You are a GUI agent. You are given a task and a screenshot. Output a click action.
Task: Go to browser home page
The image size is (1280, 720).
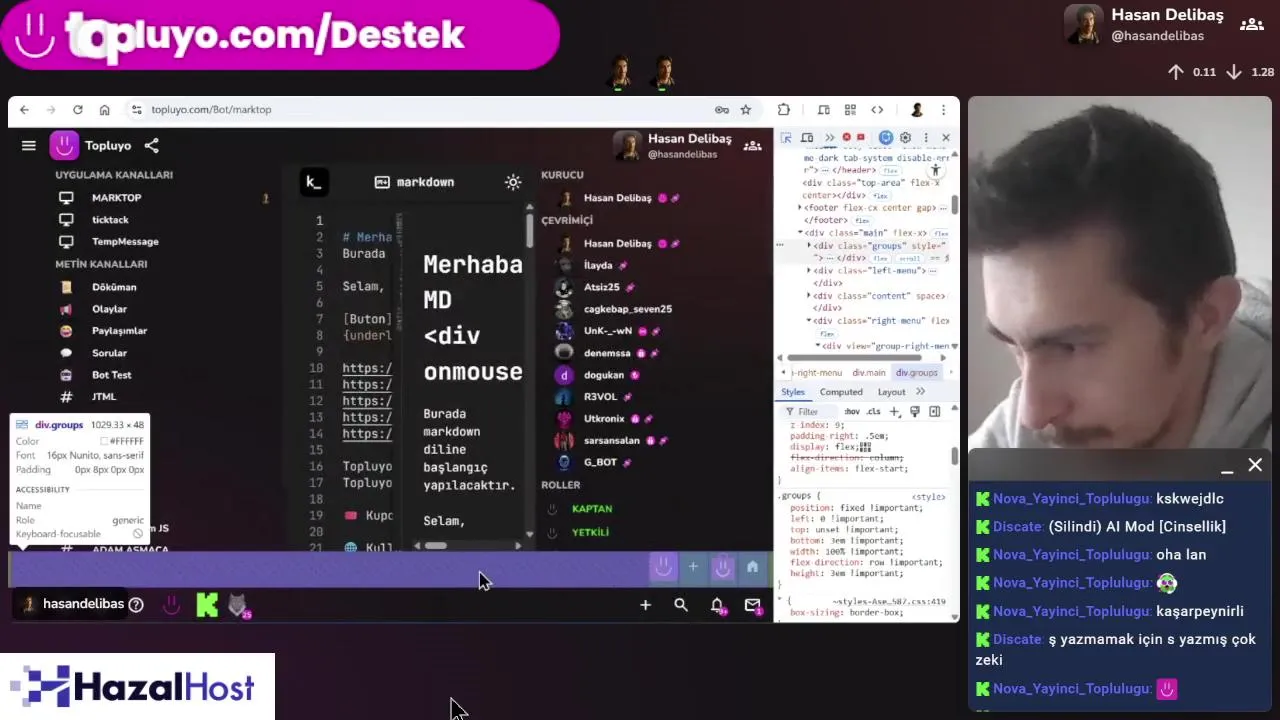[104, 110]
